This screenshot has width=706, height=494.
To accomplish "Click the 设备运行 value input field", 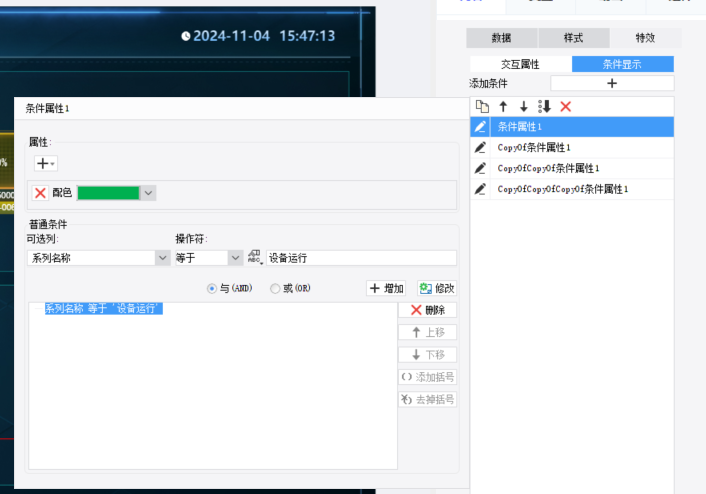I will pyautogui.click(x=361, y=258).
